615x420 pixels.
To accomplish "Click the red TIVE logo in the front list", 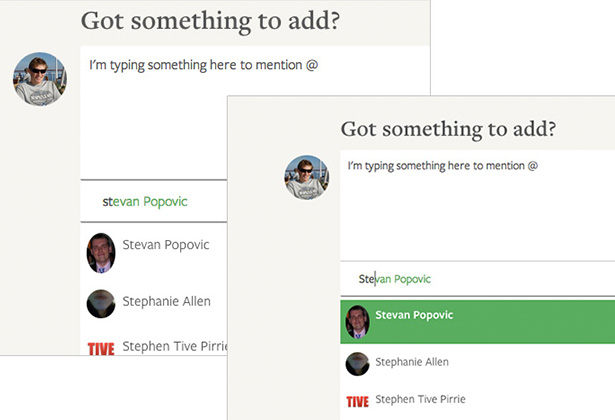I will click(357, 402).
